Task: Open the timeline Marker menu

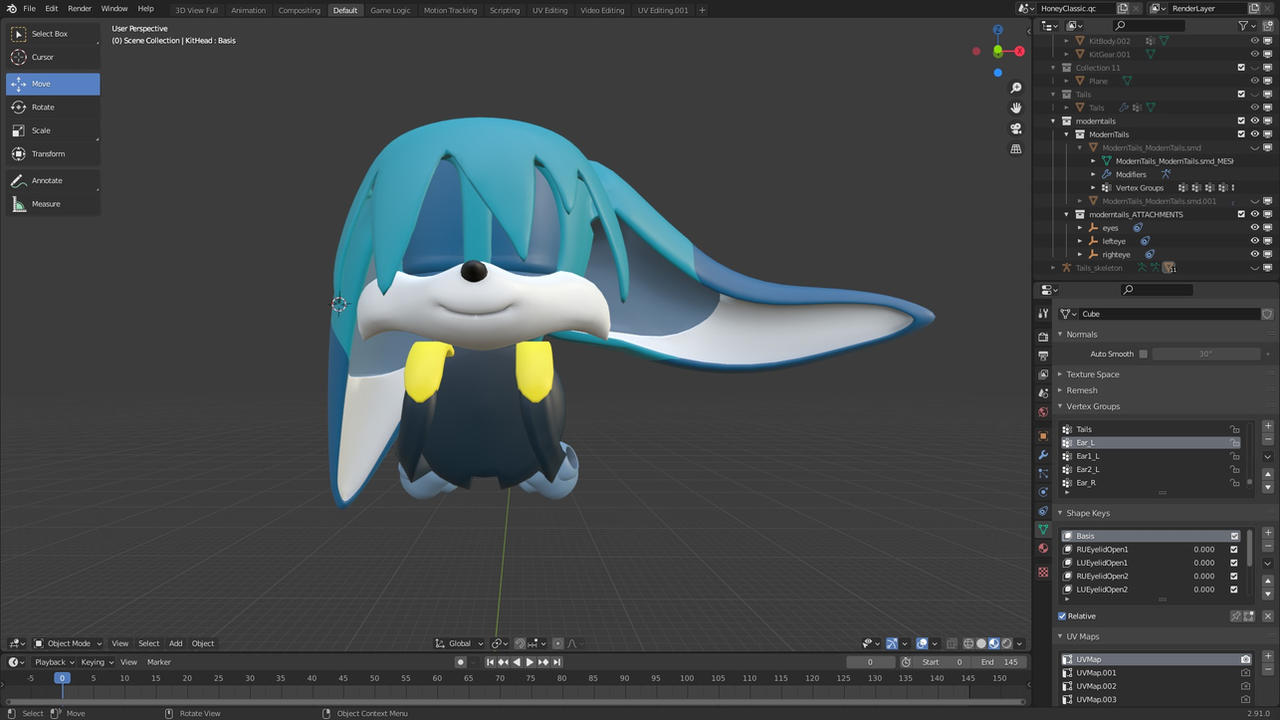Action: 159,662
